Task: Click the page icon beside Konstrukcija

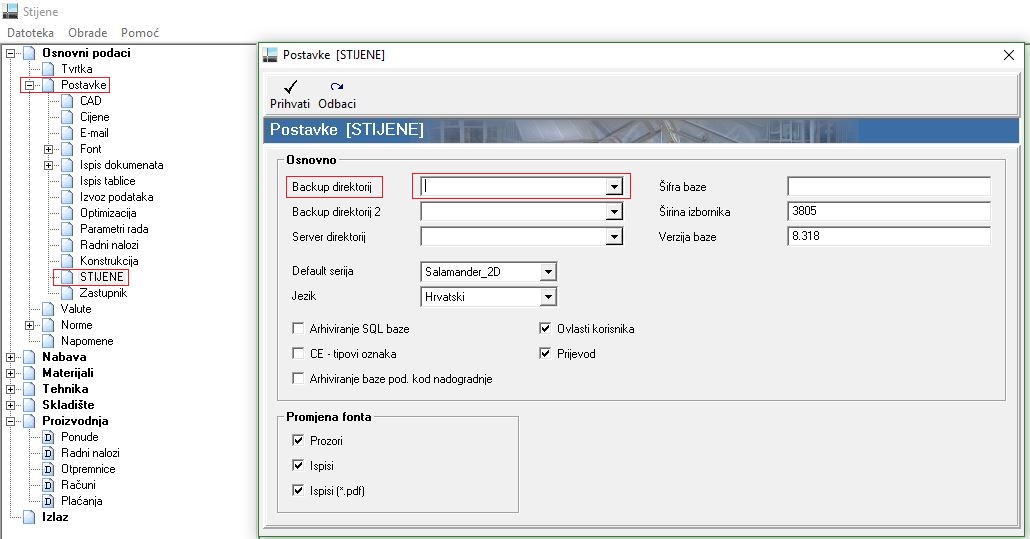Action: 67,261
